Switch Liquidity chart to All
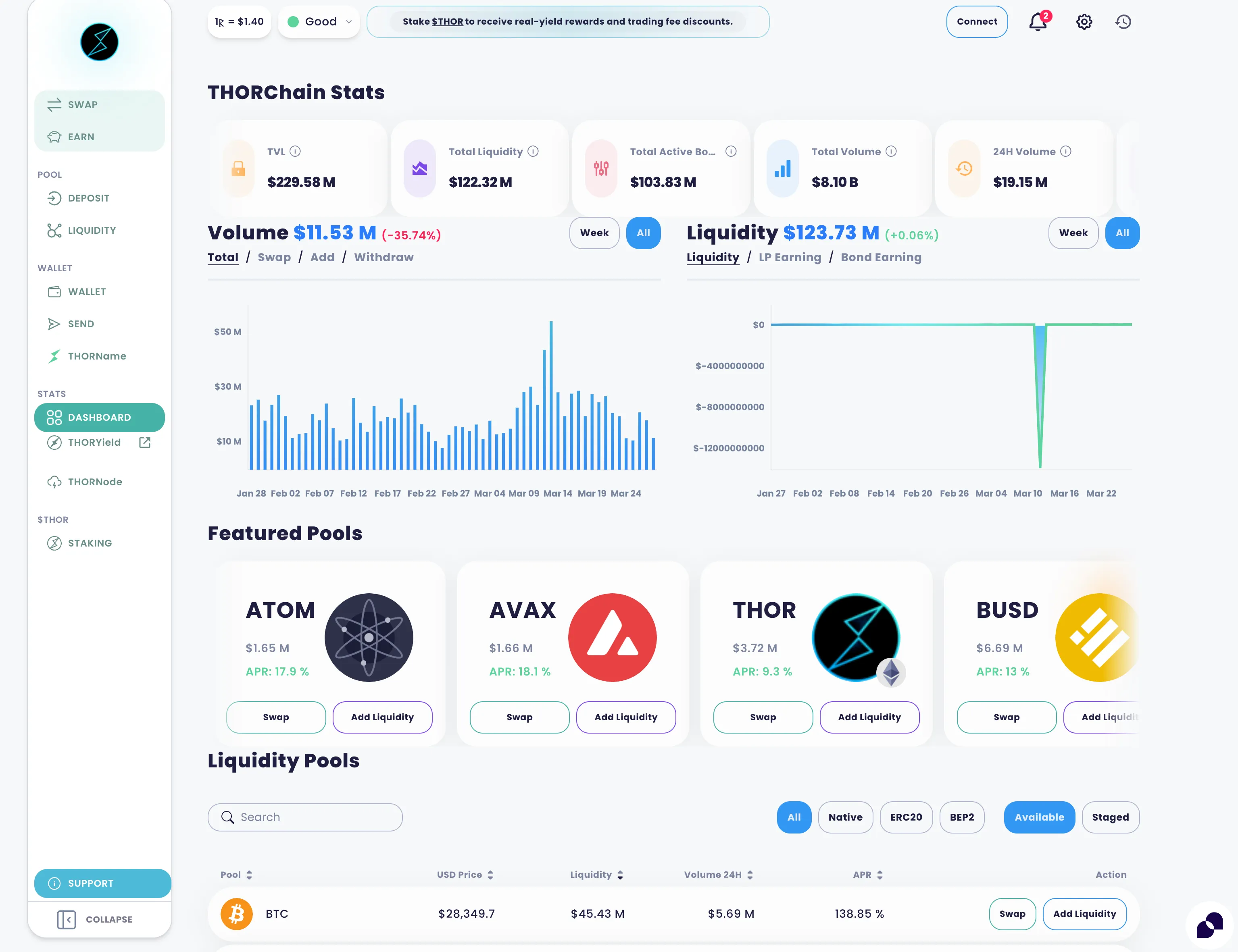 click(1122, 233)
